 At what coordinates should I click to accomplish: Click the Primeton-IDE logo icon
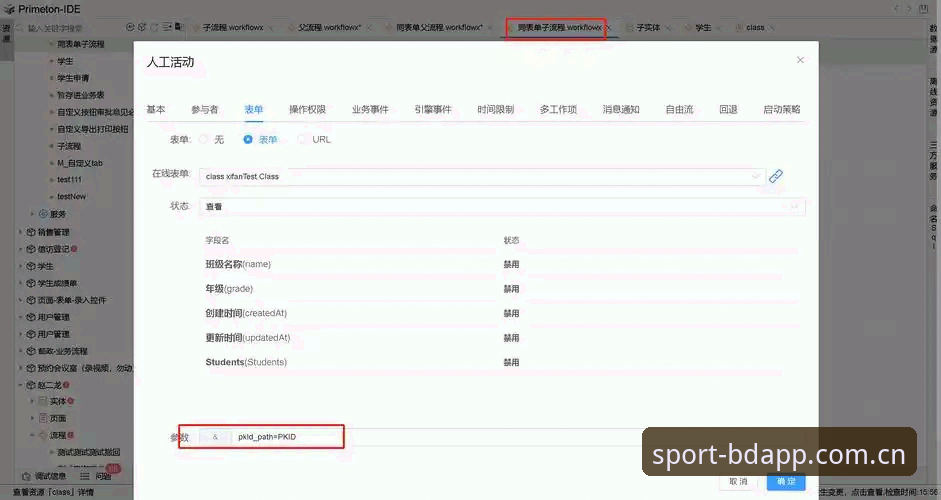click(x=9, y=9)
